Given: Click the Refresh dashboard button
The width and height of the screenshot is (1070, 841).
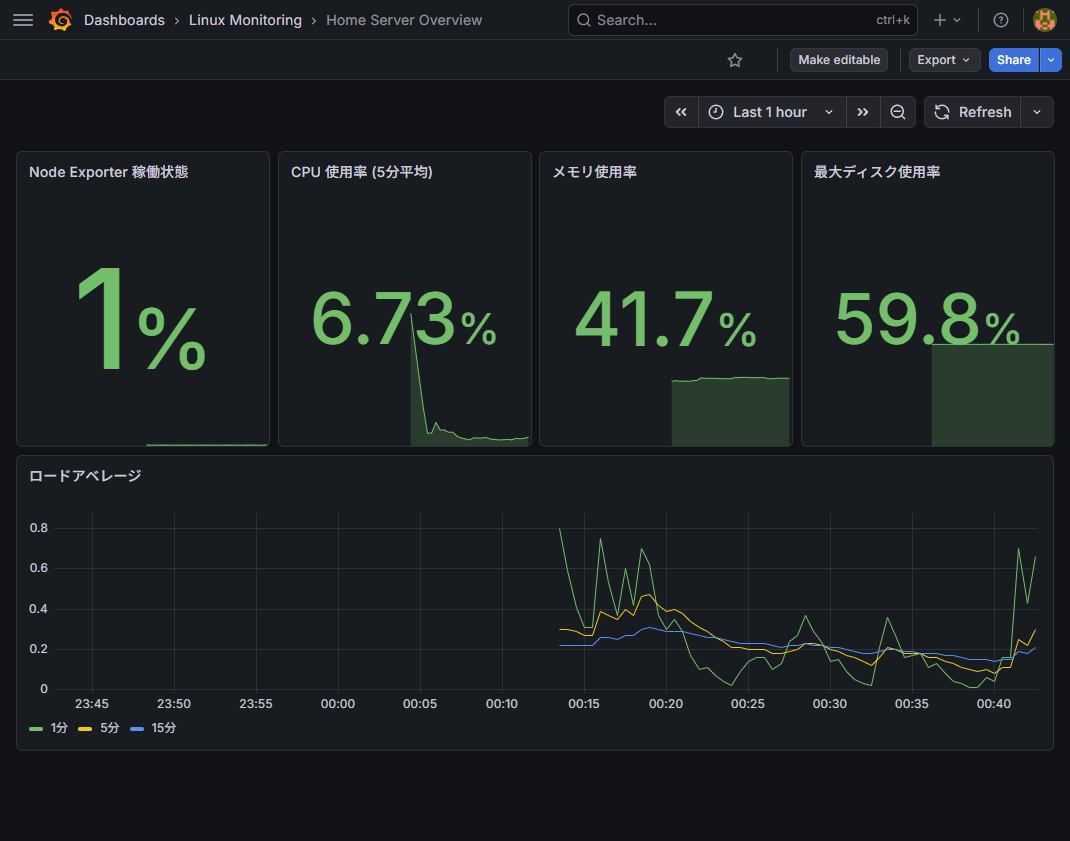Looking at the screenshot, I should click(x=972, y=112).
